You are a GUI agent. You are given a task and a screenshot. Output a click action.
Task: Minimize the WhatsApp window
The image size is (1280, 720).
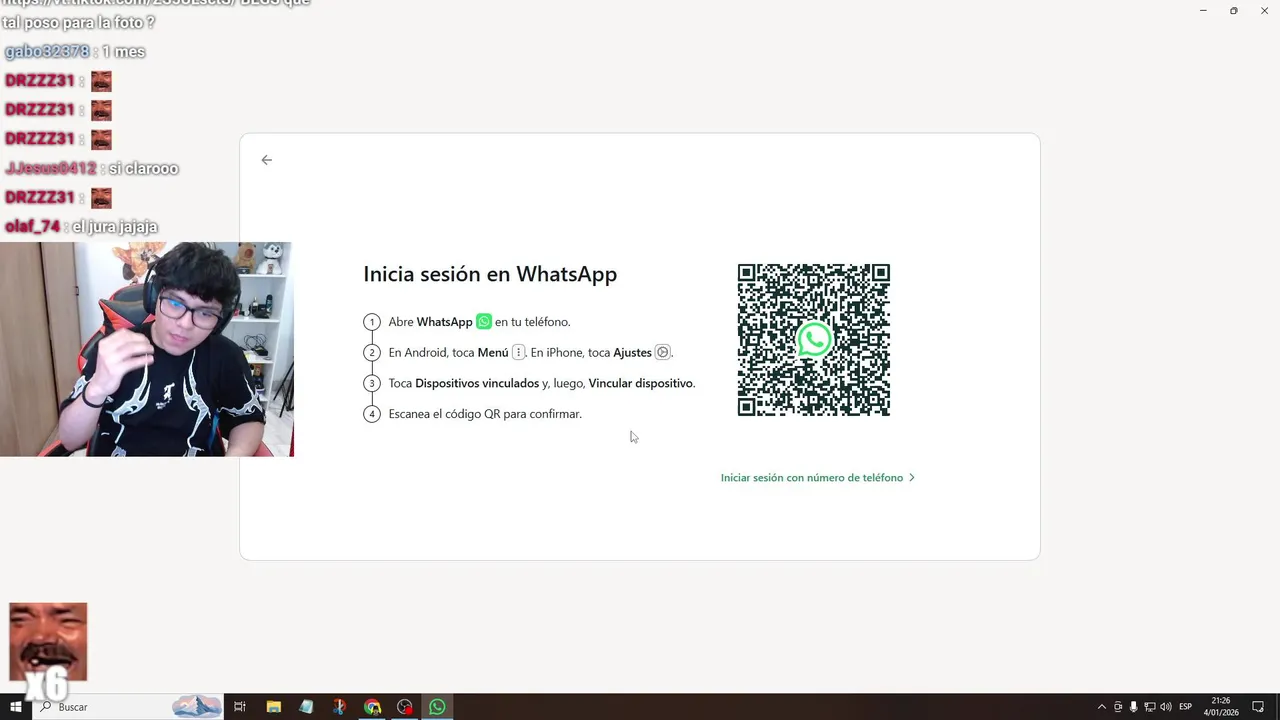(x=1202, y=11)
